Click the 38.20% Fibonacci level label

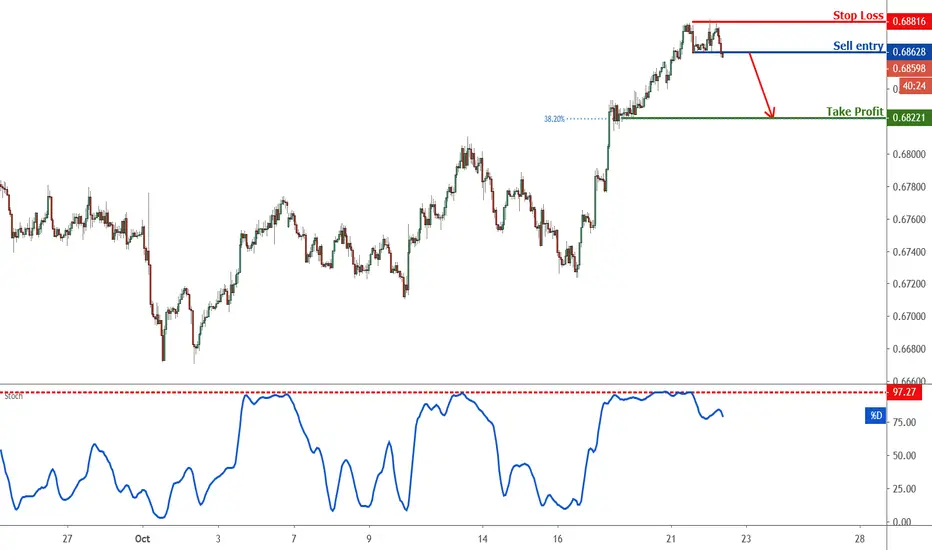554,119
